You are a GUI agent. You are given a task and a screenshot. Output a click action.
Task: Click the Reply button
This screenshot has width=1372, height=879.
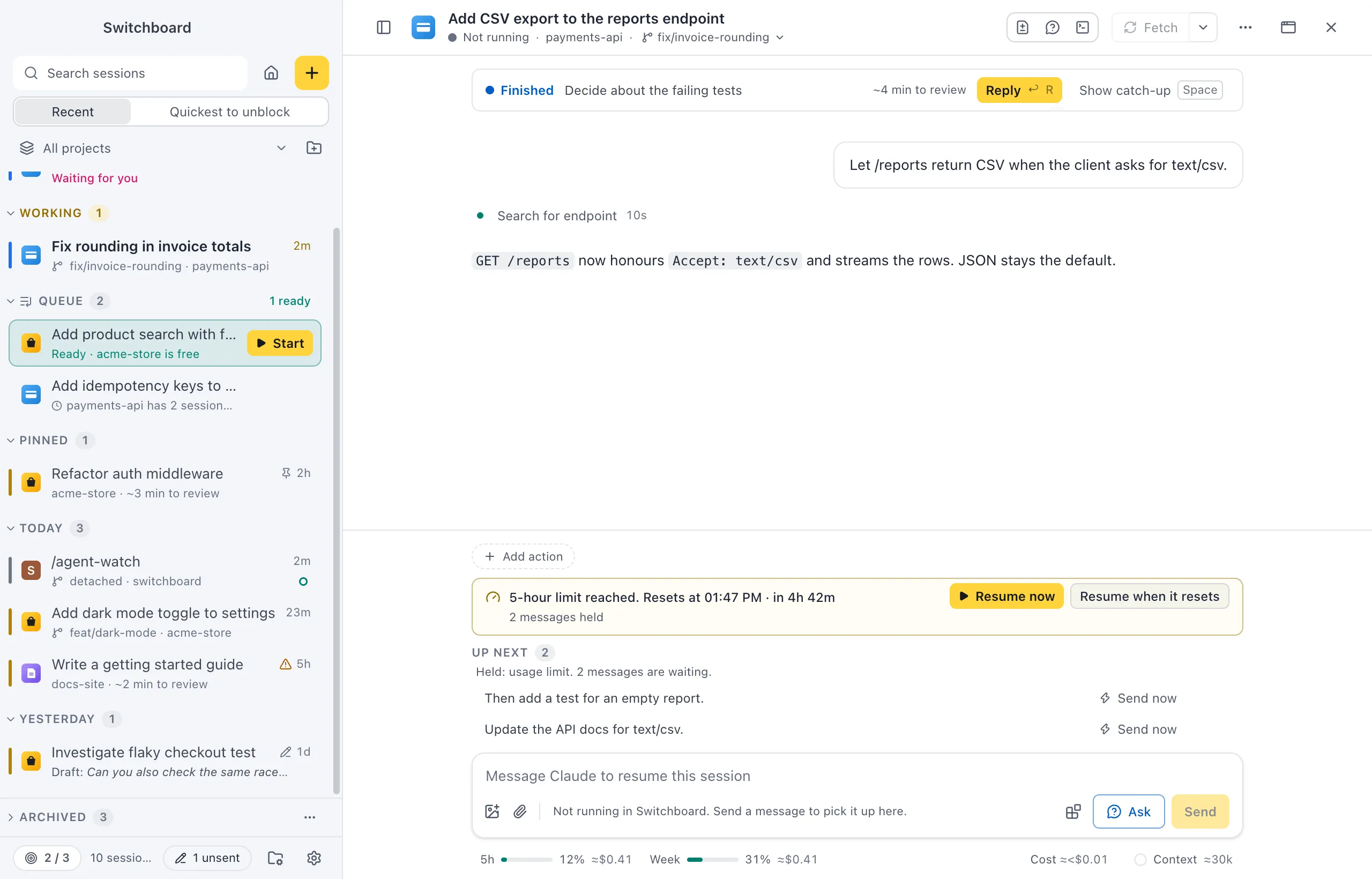tap(1019, 90)
